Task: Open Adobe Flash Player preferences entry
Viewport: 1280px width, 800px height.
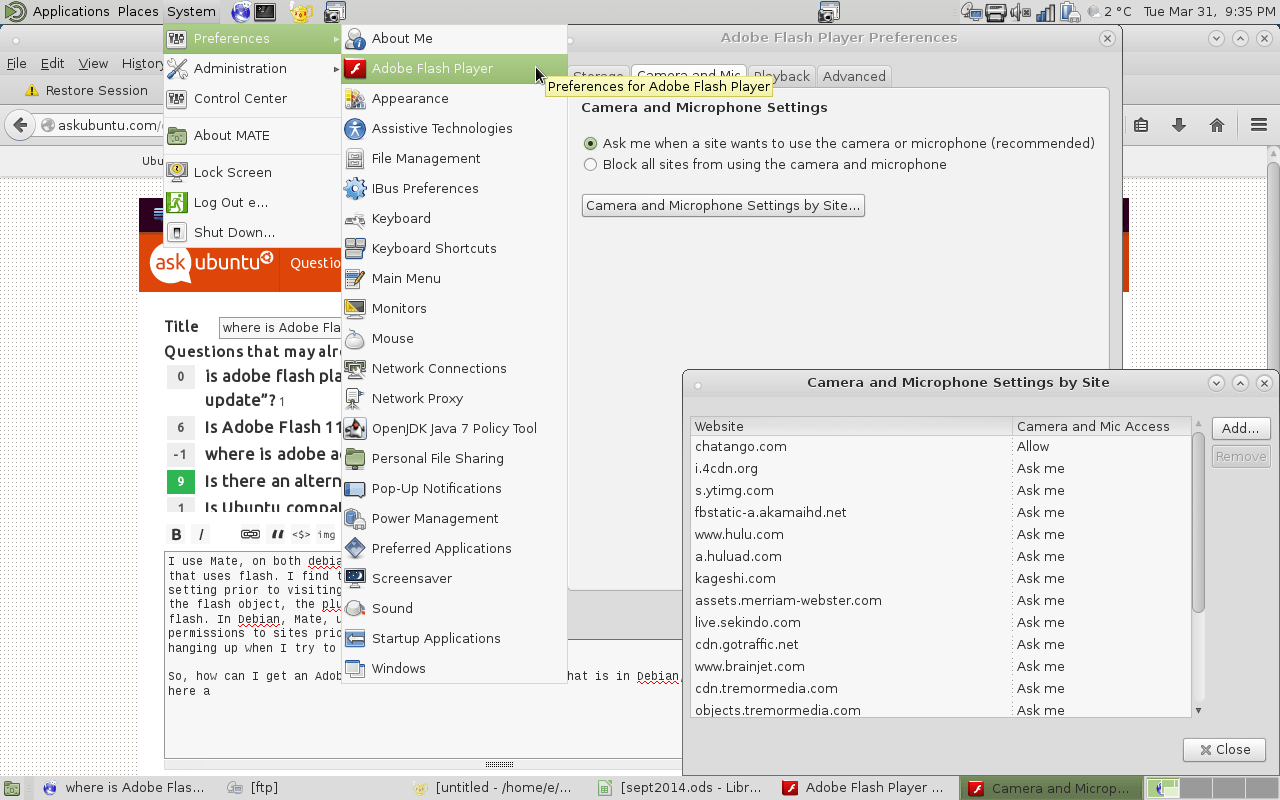Action: [454, 68]
